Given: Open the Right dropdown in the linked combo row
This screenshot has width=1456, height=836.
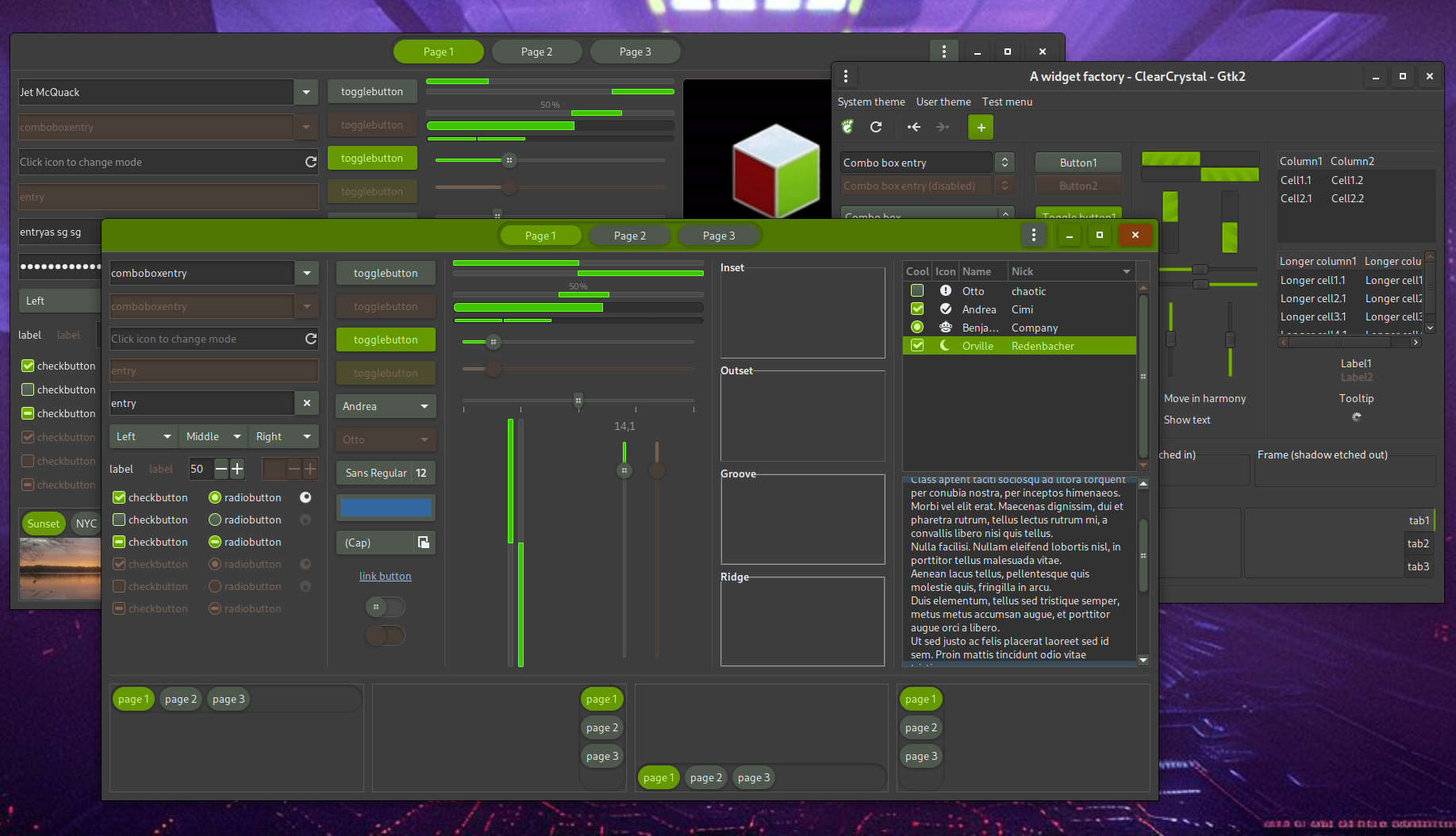Looking at the screenshot, I should point(284,436).
